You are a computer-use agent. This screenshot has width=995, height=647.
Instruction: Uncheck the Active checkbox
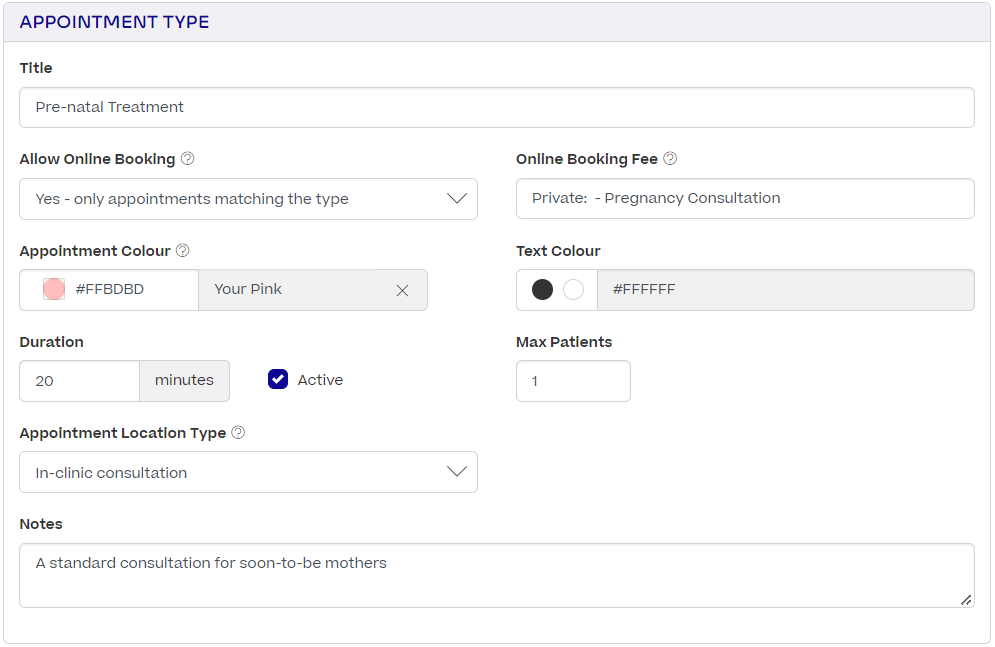click(277, 379)
